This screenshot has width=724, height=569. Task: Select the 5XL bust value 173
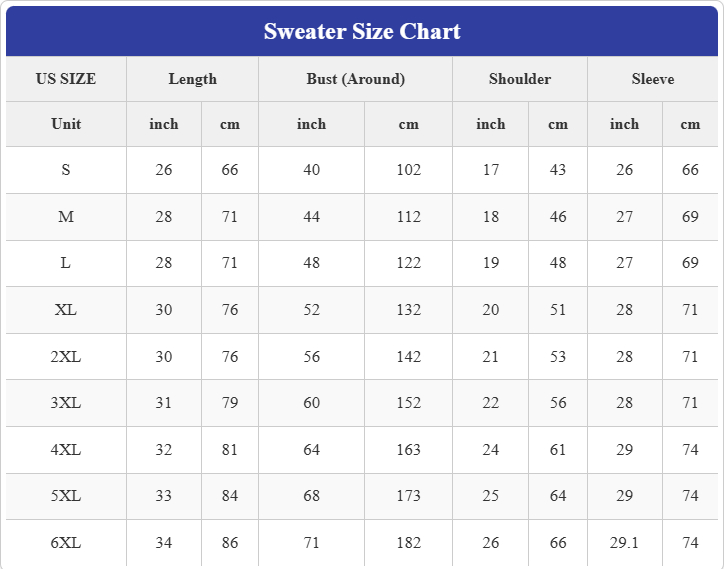tap(409, 496)
